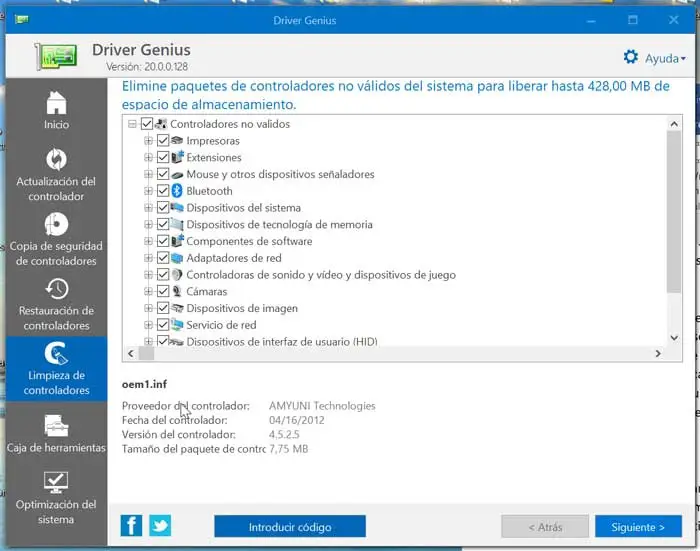Viewport: 700px width, 551px height.
Task: Click the AMYUNI Technologies provider value
Action: 322,406
